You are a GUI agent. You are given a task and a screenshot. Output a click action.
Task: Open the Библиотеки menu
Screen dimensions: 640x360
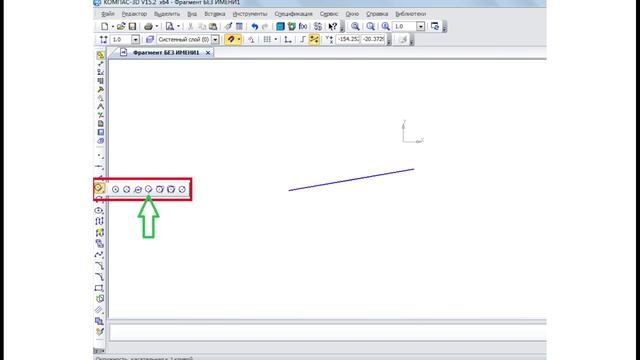pyautogui.click(x=410, y=14)
